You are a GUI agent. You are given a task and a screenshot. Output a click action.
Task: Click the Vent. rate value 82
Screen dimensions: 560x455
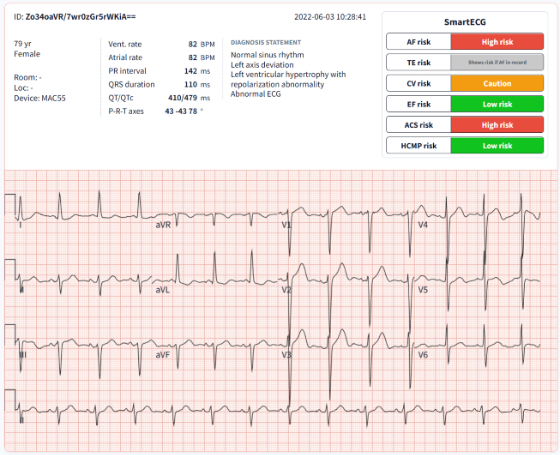click(x=193, y=44)
